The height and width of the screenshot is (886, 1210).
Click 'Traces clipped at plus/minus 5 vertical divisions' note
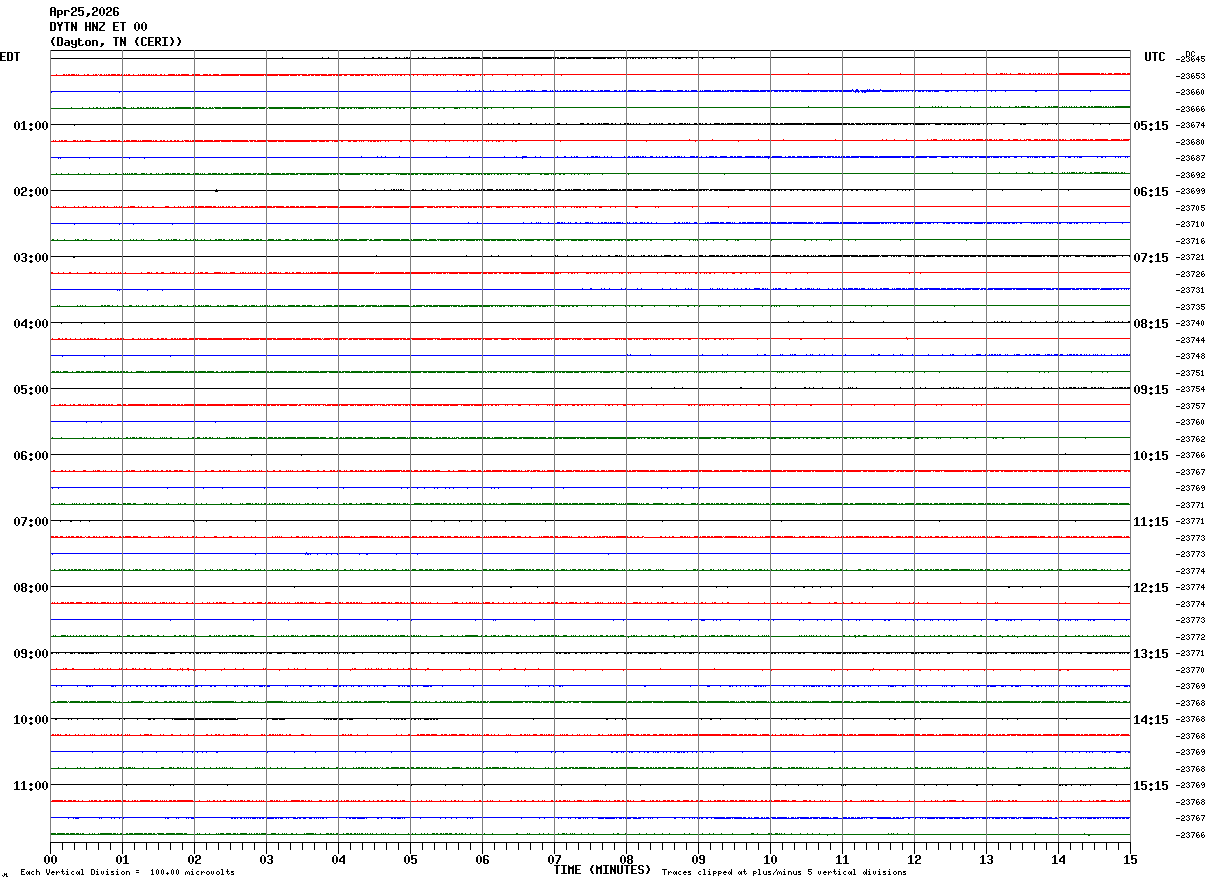click(x=784, y=872)
